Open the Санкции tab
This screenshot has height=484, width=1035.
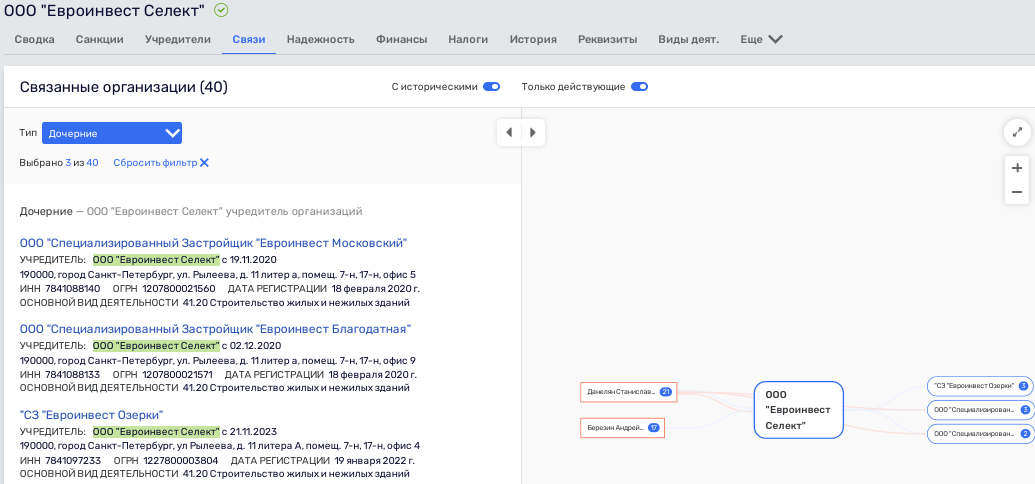click(x=100, y=39)
